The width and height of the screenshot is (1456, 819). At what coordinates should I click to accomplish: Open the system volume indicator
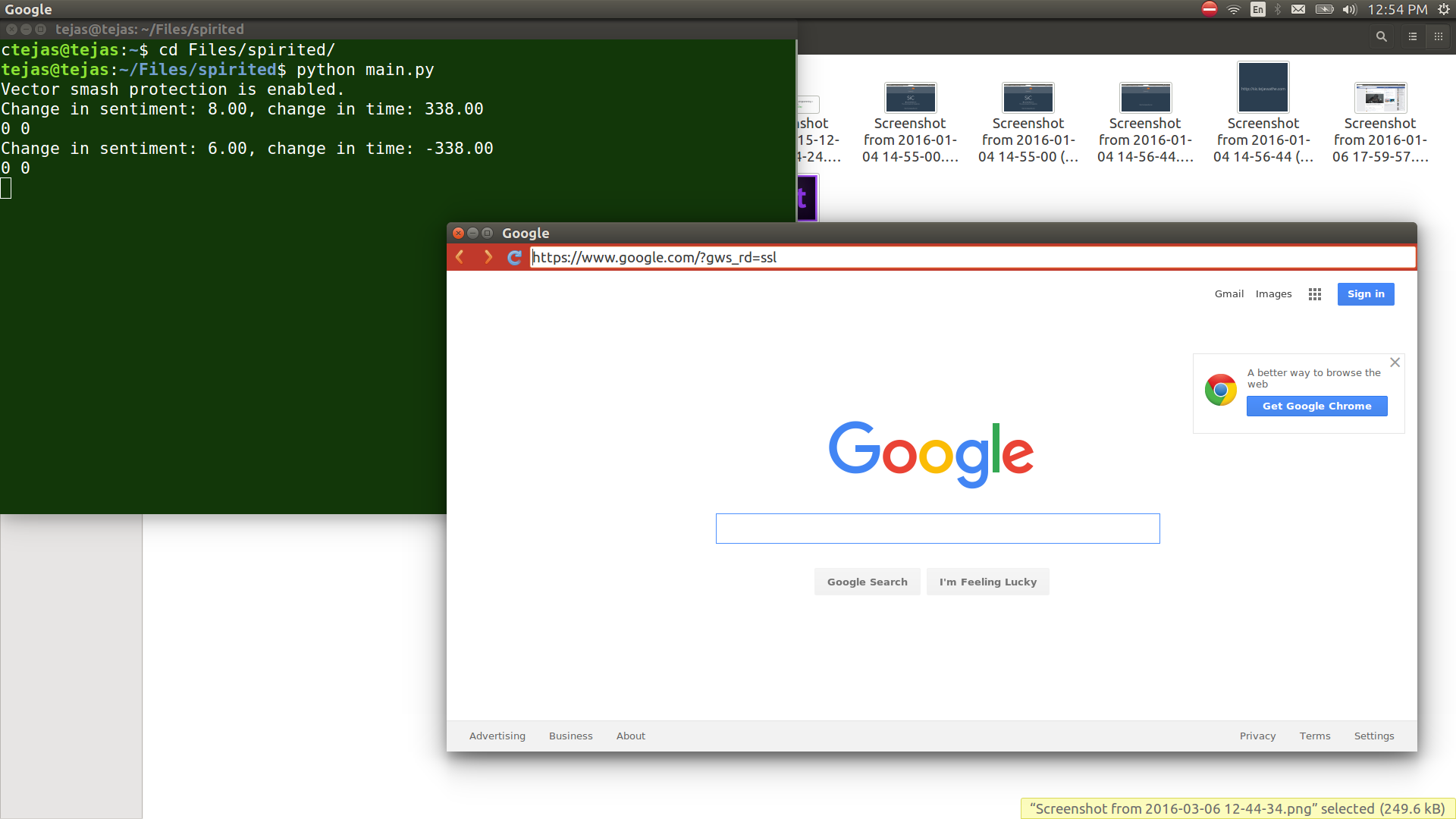[x=1349, y=9]
